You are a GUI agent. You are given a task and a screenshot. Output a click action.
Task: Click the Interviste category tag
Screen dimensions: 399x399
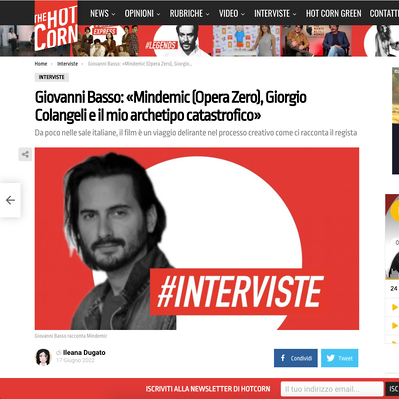(52, 77)
